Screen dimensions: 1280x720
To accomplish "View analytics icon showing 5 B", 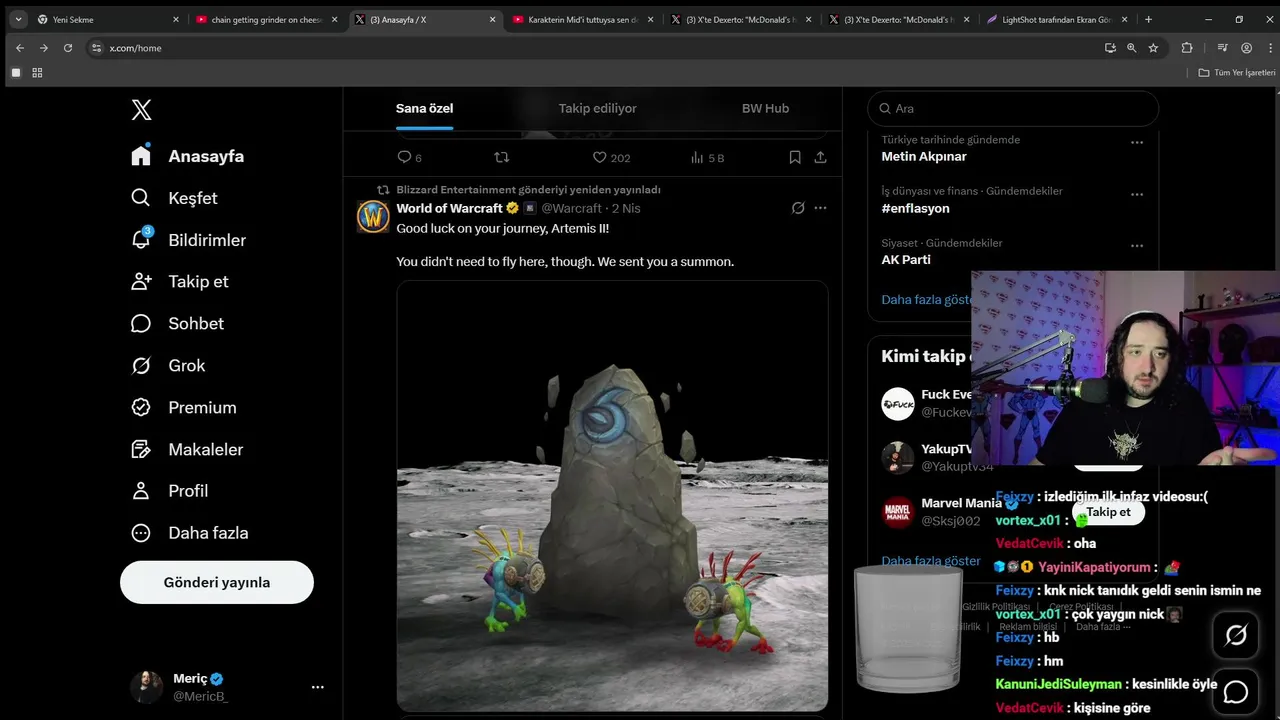I will tap(707, 157).
